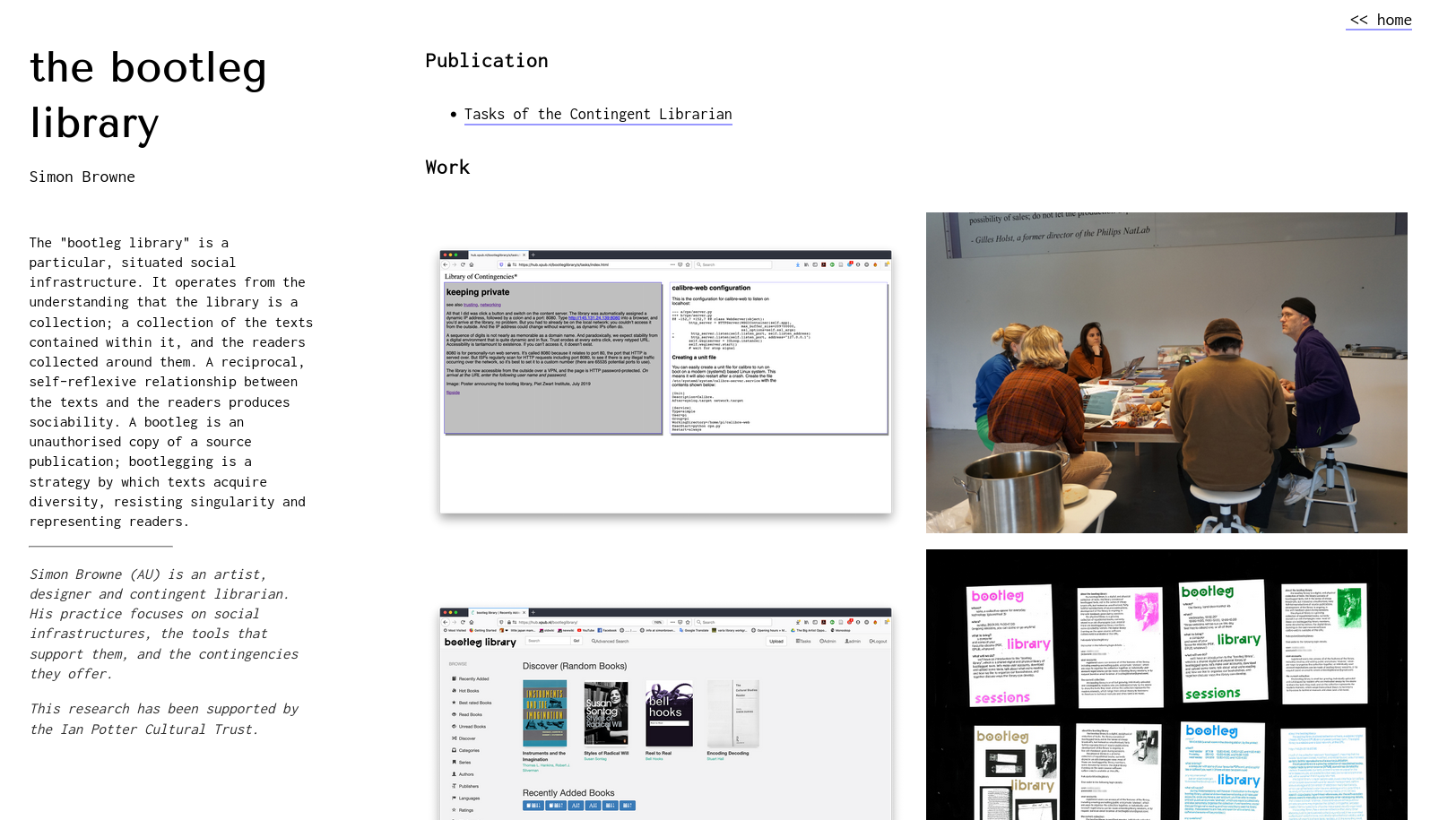Click the photo of people seated around table
This screenshot has height=820, width=1456.
coord(1166,372)
